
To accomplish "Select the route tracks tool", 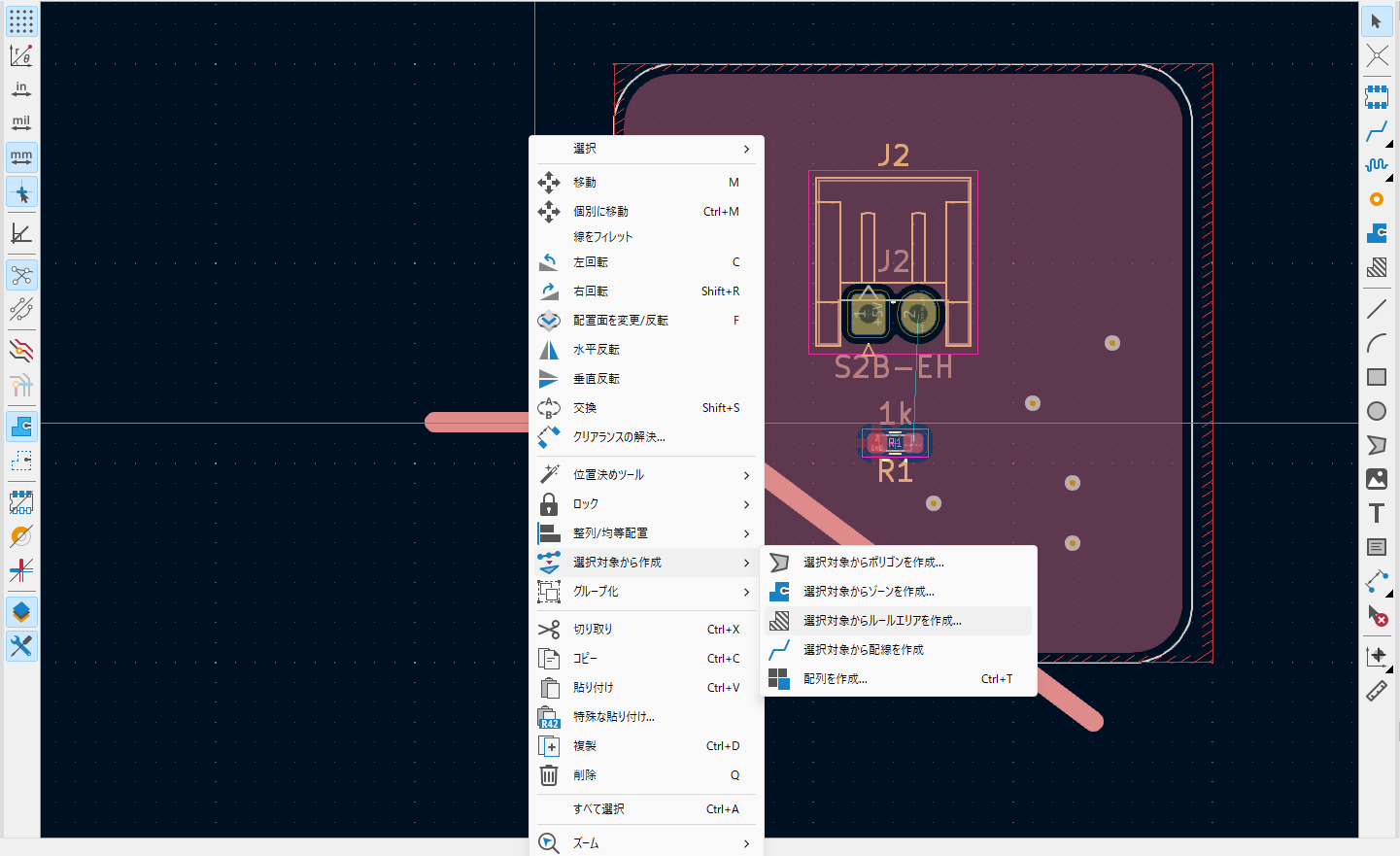I will pos(1377,131).
